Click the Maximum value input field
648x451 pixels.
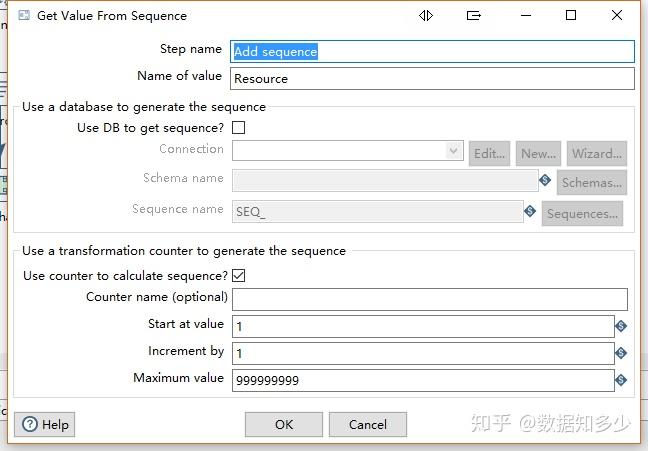(423, 380)
